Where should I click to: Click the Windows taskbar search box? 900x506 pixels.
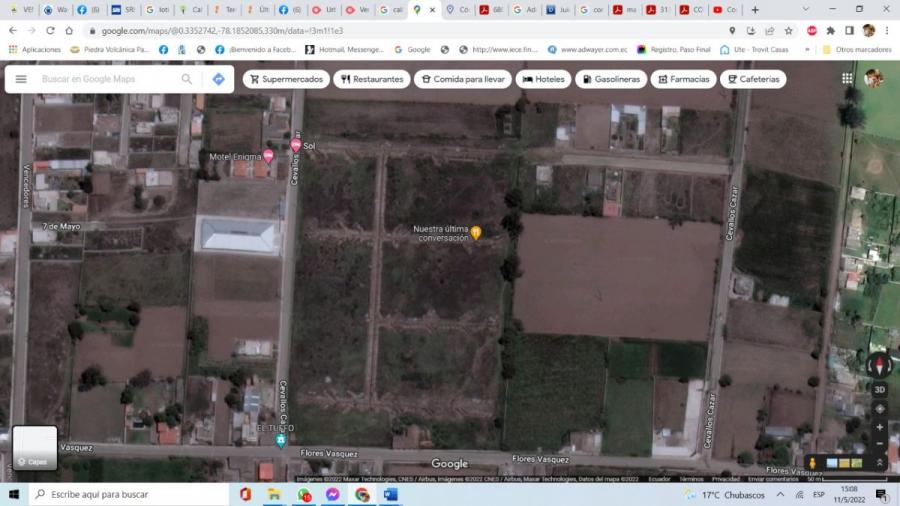click(x=129, y=494)
